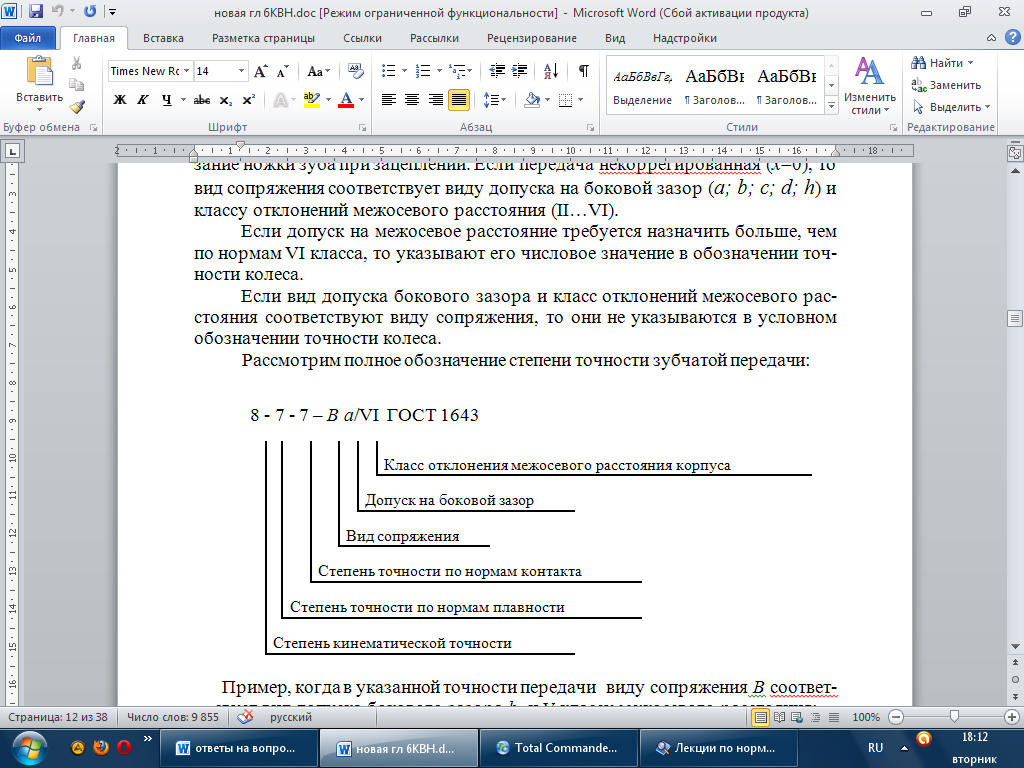Viewport: 1024px width, 768px height.
Task: Apply the Выделение style
Action: (643, 86)
